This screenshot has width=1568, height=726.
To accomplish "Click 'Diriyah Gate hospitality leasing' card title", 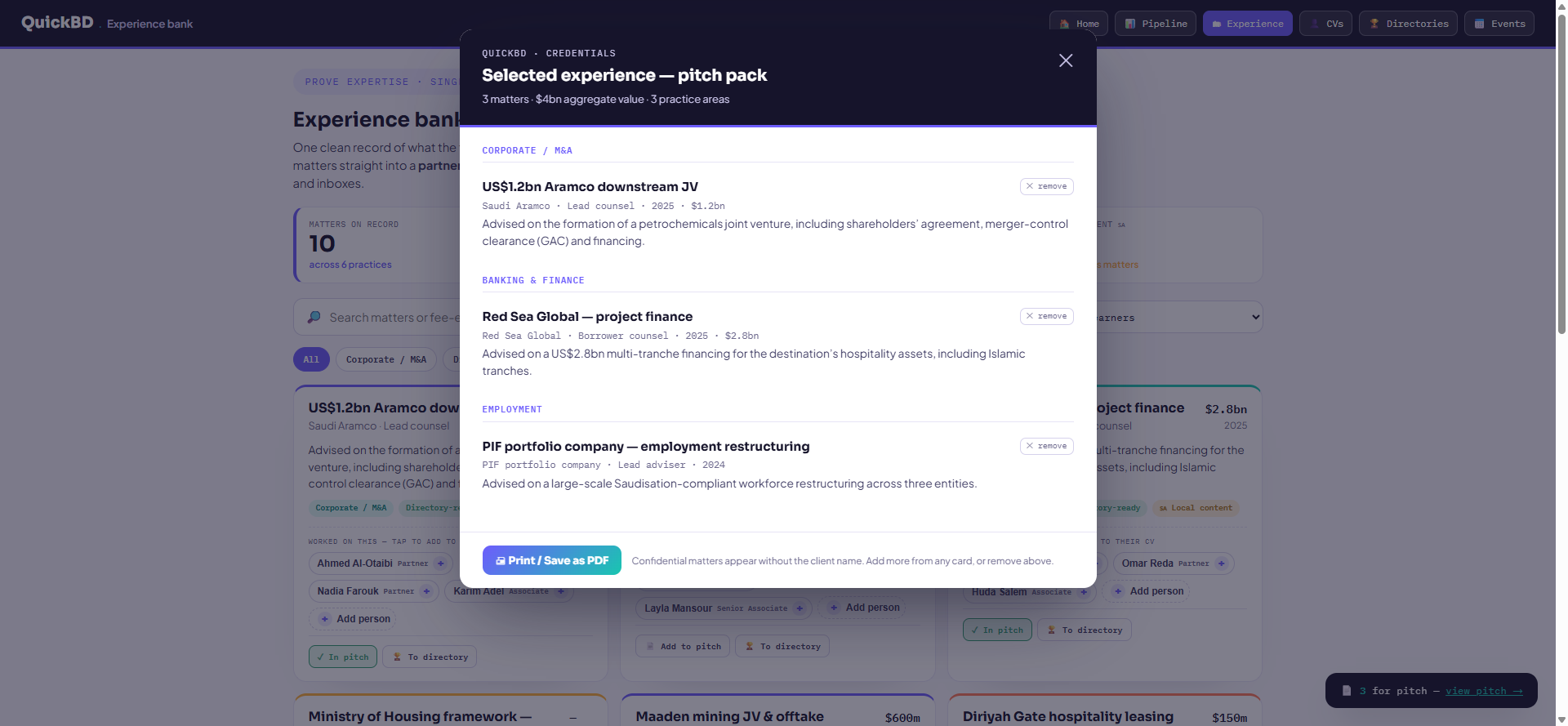I will pyautogui.click(x=1068, y=716).
